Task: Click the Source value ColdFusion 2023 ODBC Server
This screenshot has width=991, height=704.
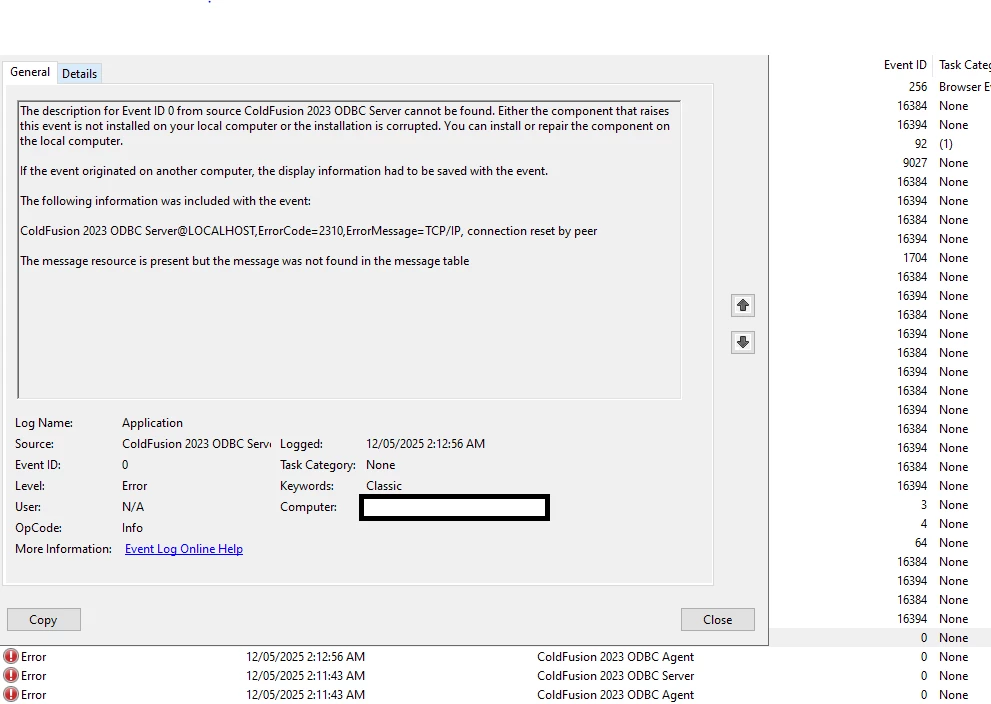Action: [197, 444]
